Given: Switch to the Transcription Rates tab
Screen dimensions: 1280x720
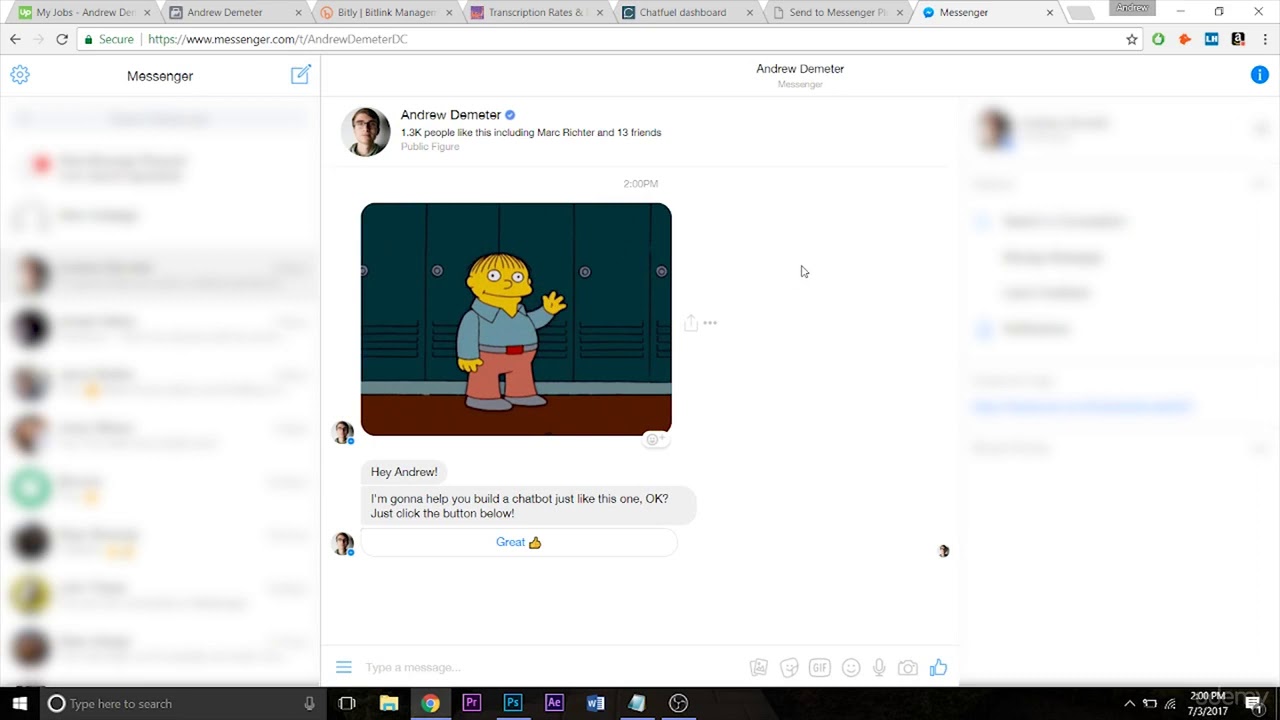Looking at the screenshot, I should (x=535, y=13).
